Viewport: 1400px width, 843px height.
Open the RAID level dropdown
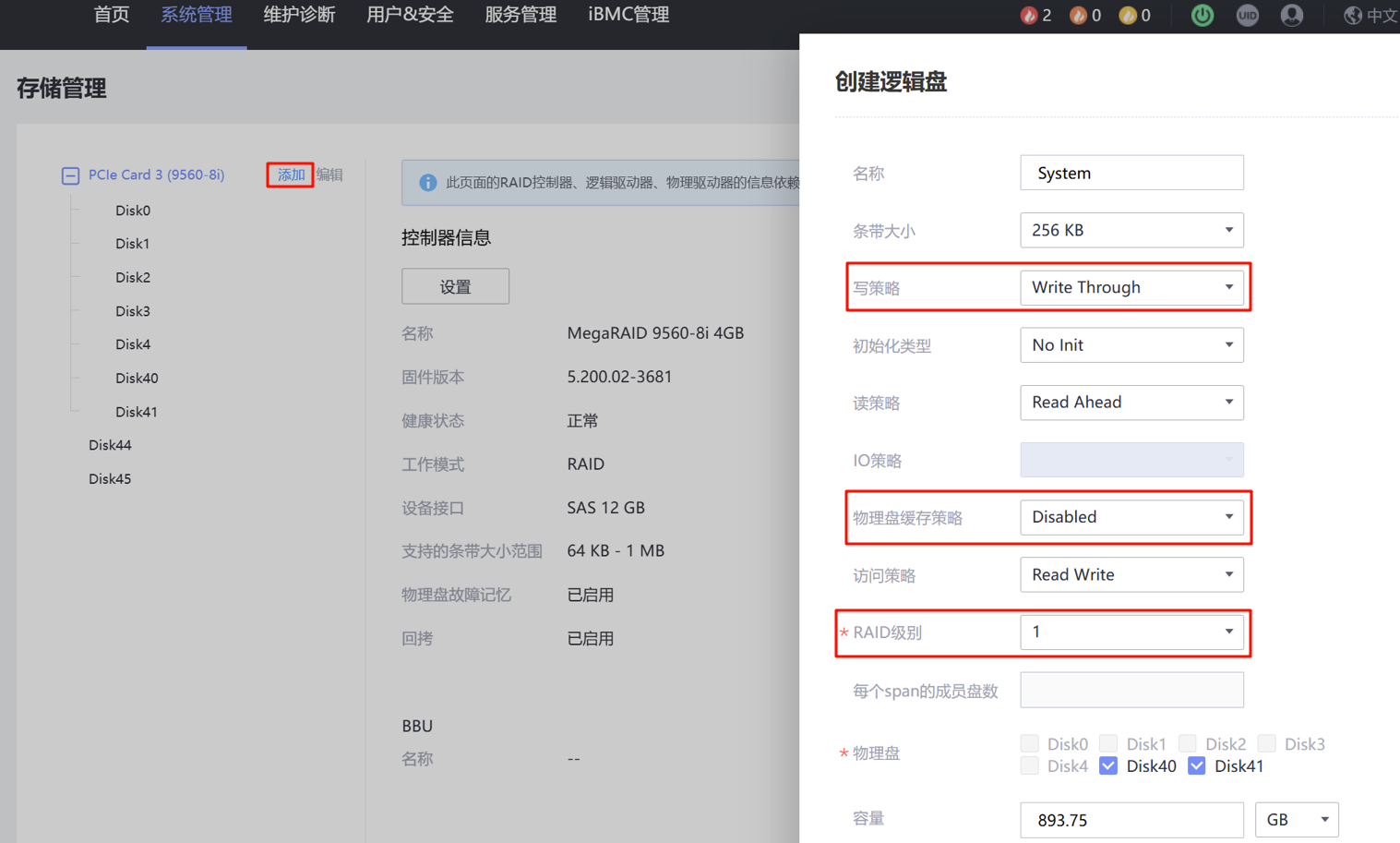(1131, 632)
